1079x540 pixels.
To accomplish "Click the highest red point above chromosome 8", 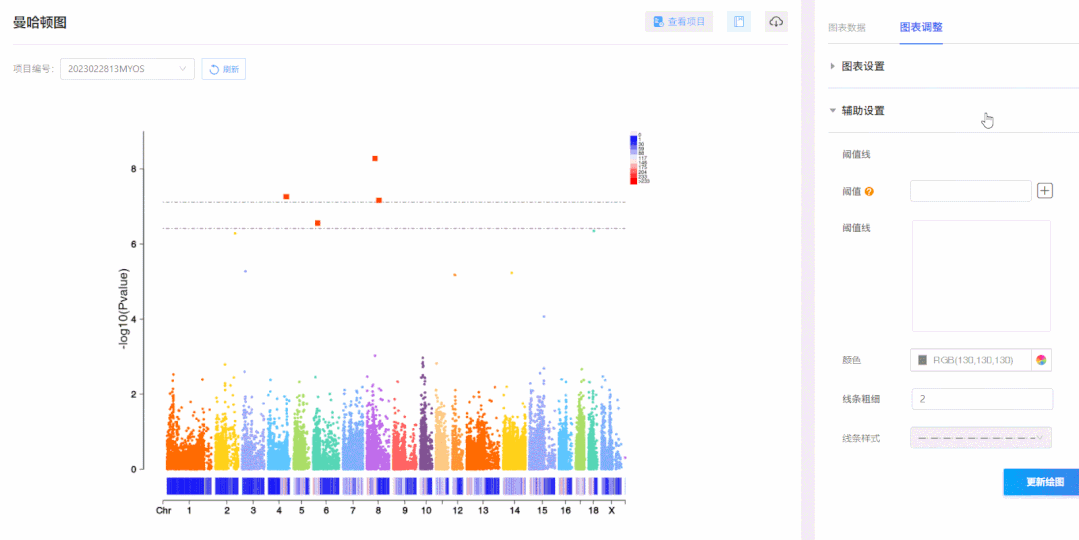I will pyautogui.click(x=375, y=158).
